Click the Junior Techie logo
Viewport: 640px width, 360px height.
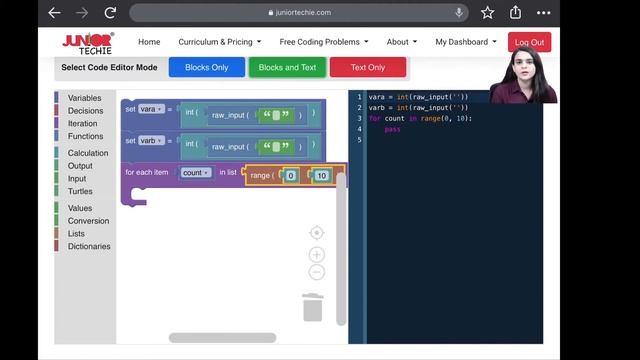pyautogui.click(x=88, y=43)
